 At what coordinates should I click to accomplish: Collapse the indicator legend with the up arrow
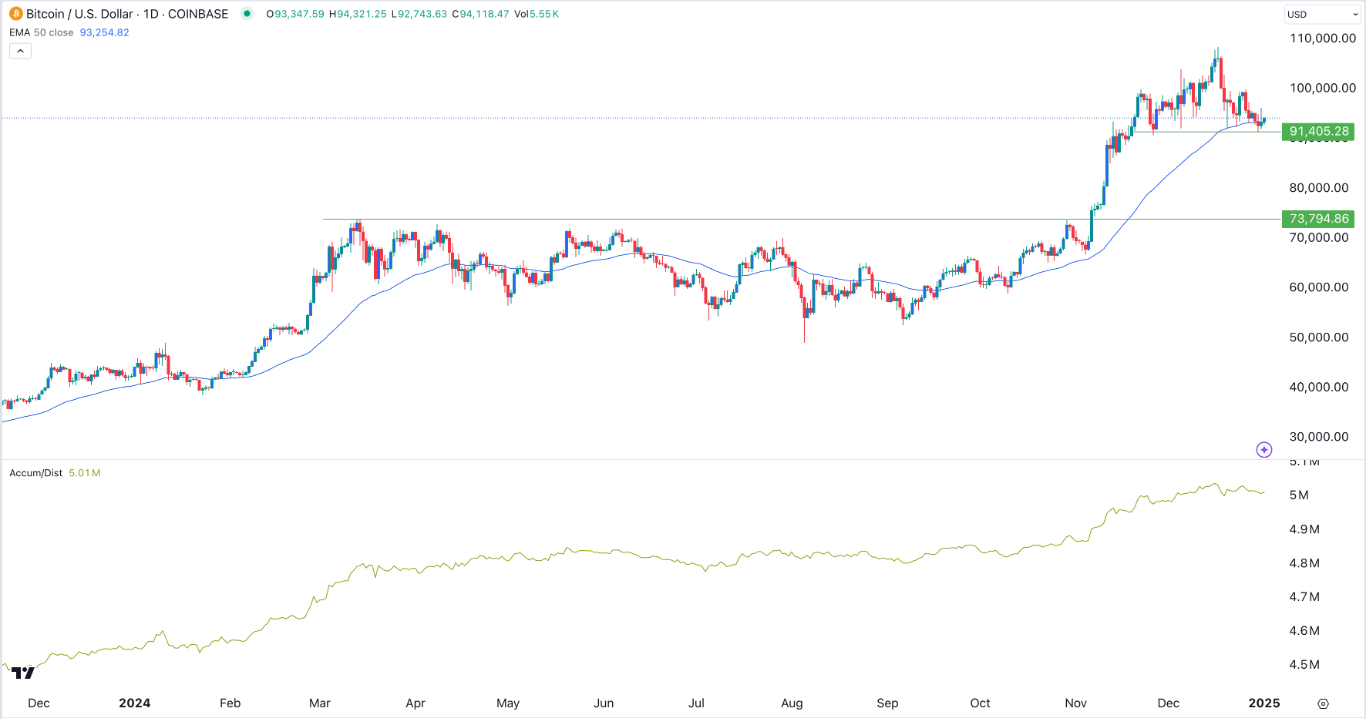20,50
